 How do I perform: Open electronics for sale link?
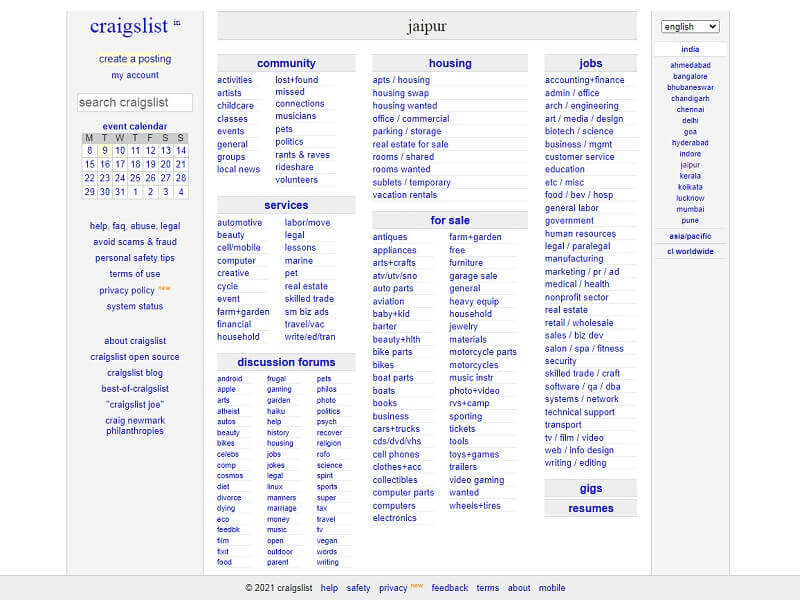click(x=394, y=518)
